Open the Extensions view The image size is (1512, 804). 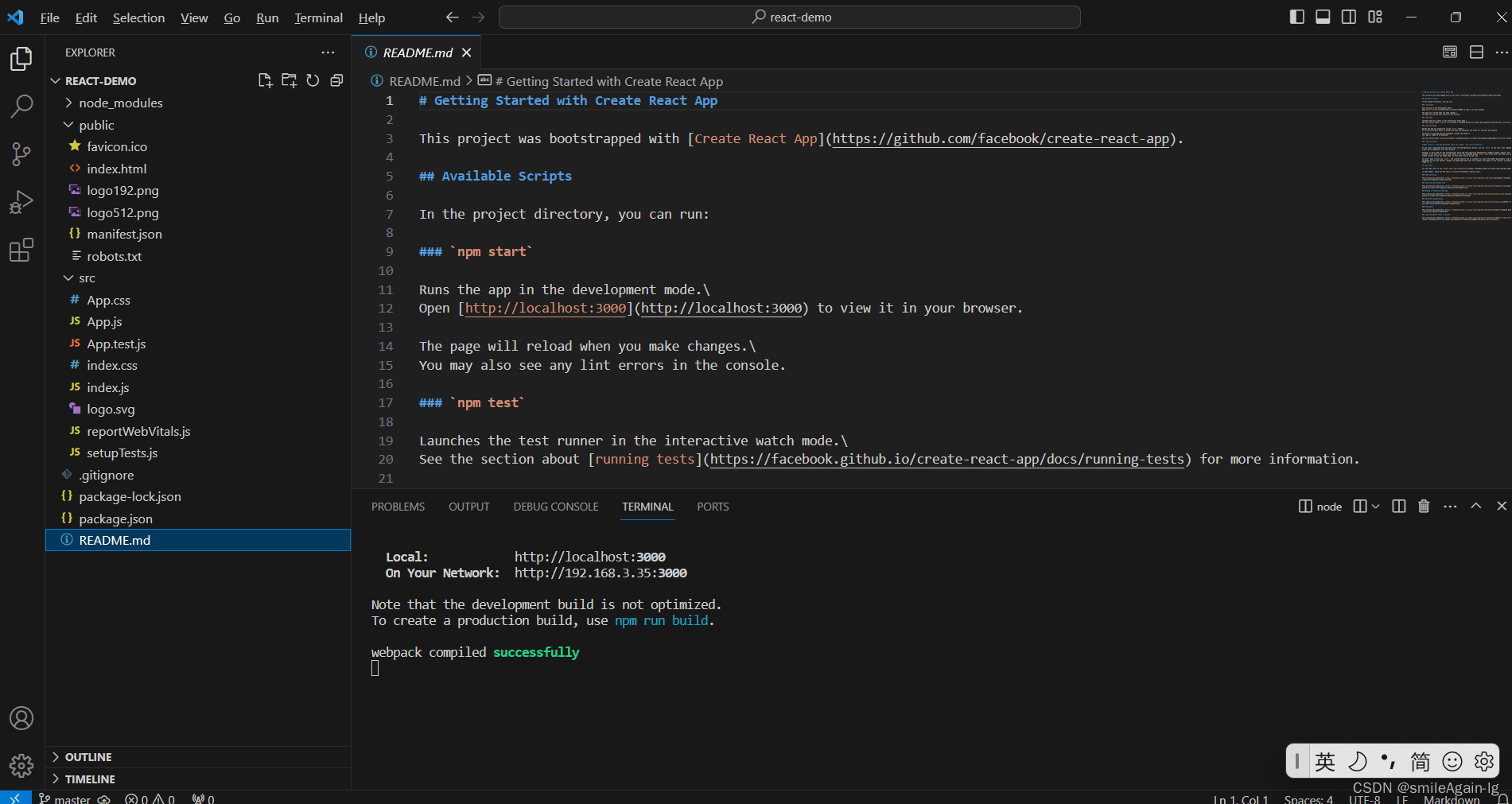(x=21, y=251)
